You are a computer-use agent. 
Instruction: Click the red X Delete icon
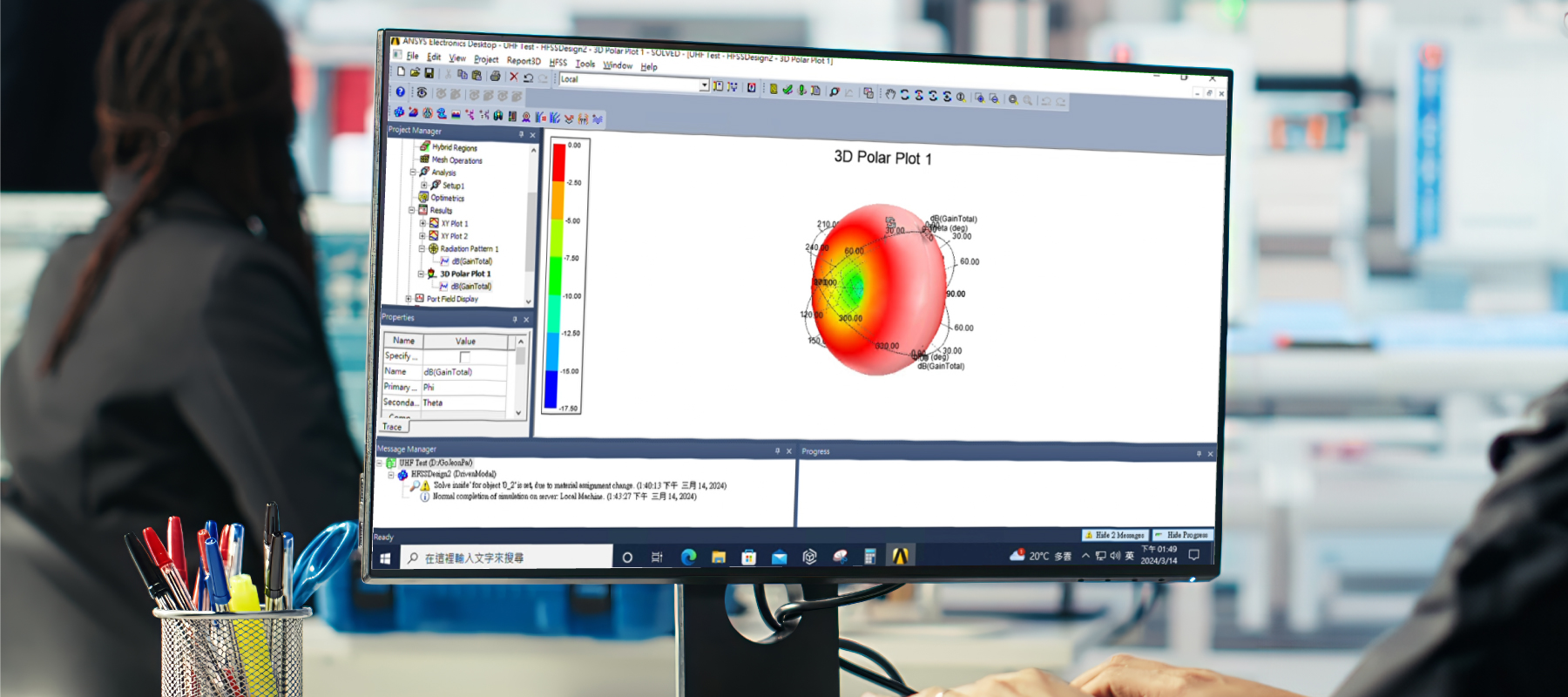pos(513,77)
